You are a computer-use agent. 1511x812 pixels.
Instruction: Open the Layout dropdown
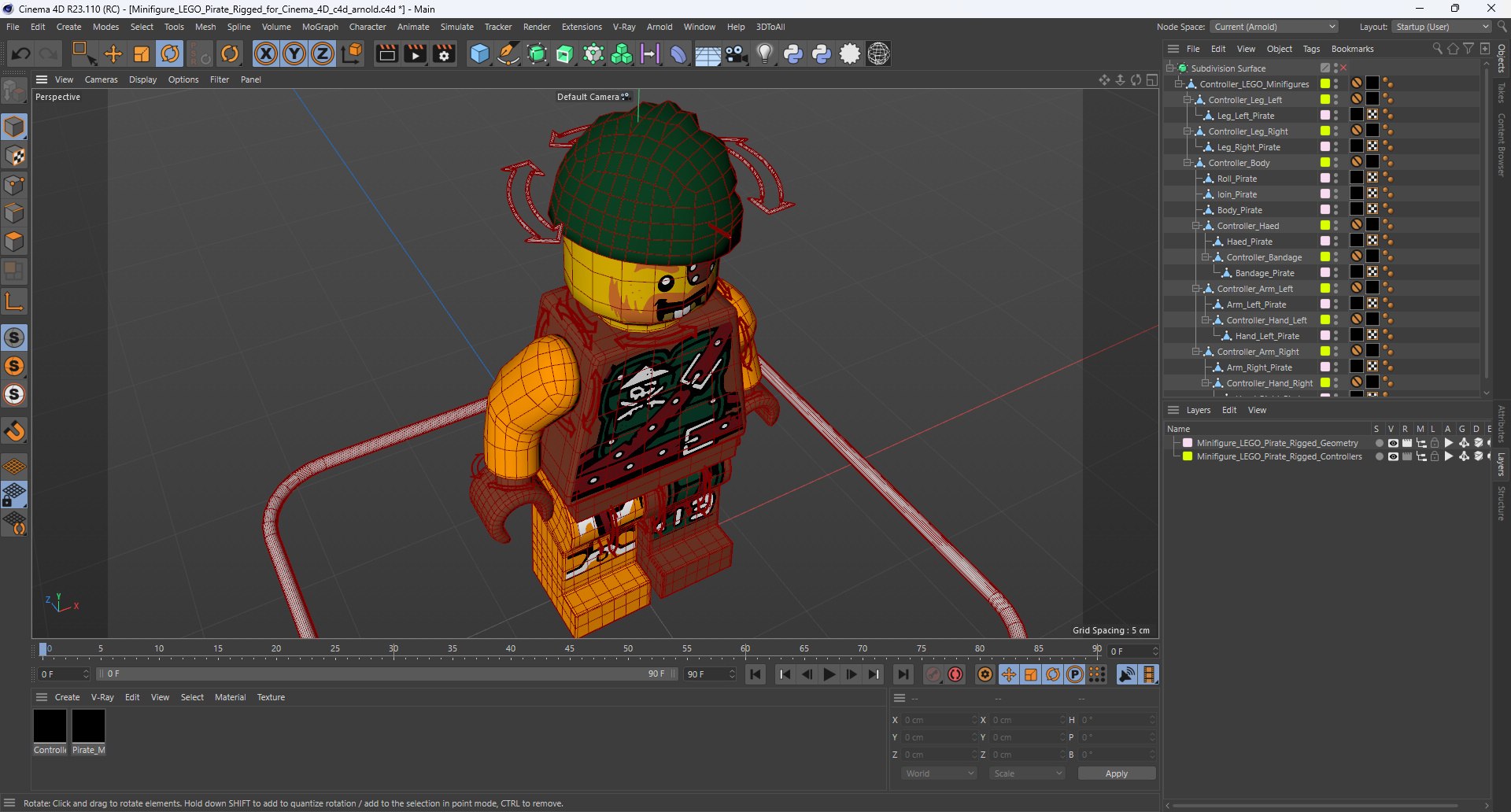pyautogui.click(x=1442, y=27)
